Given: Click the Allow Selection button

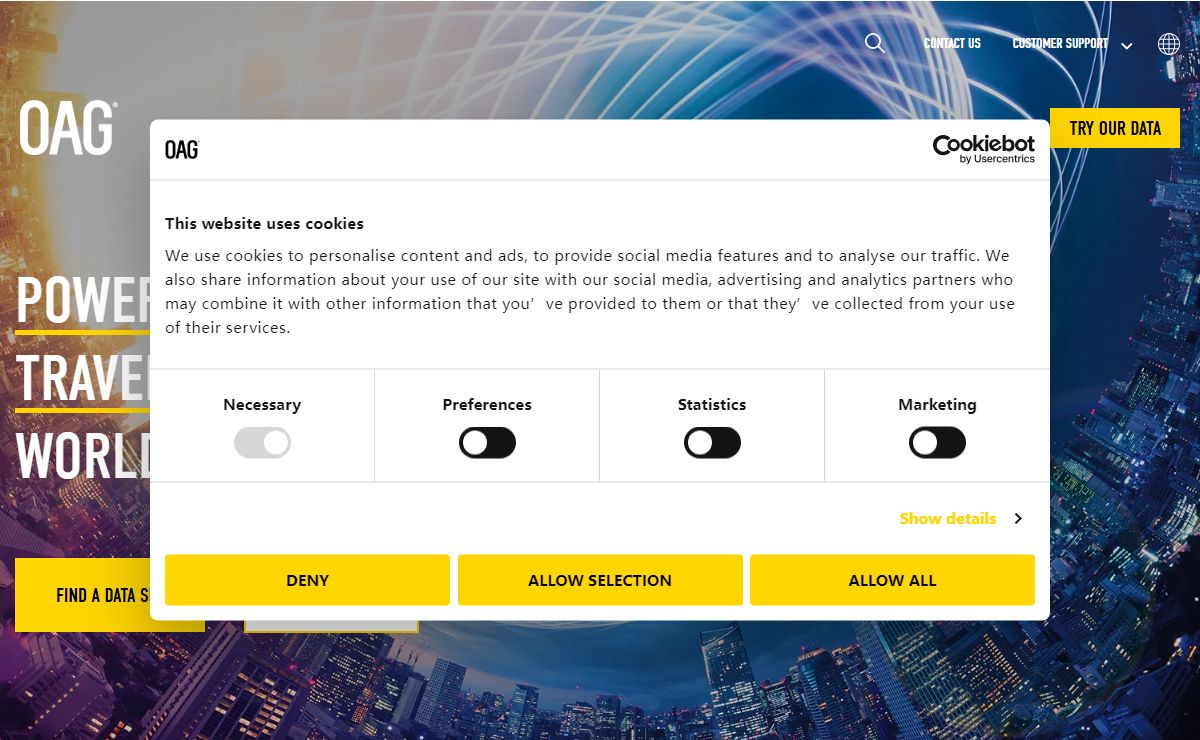Looking at the screenshot, I should point(600,580).
